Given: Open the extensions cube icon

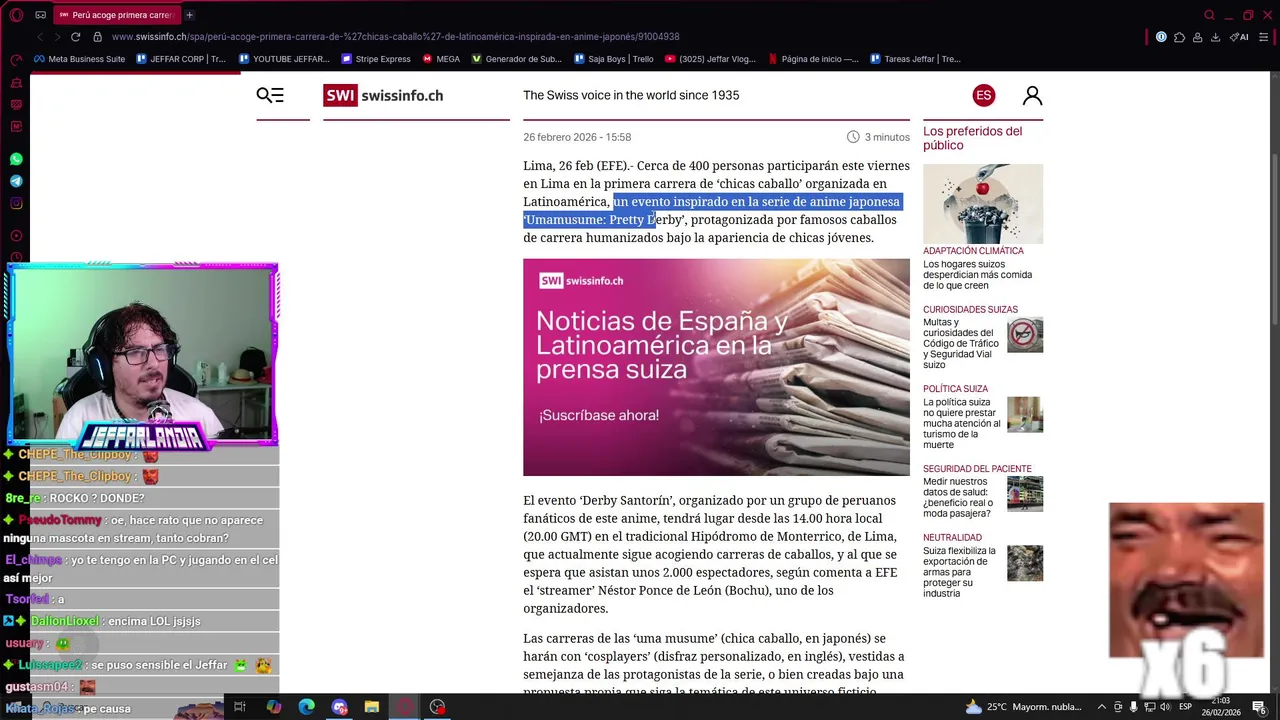Looking at the screenshot, I should click(x=1179, y=37).
